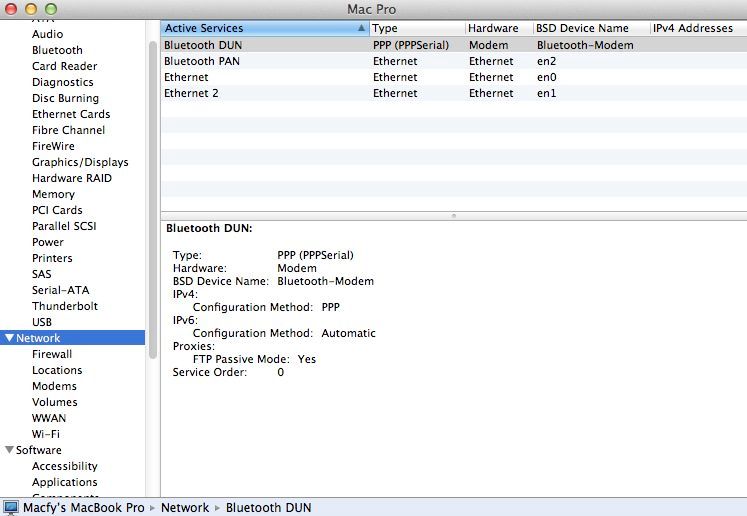Select the Ethernet service row

[454, 77]
